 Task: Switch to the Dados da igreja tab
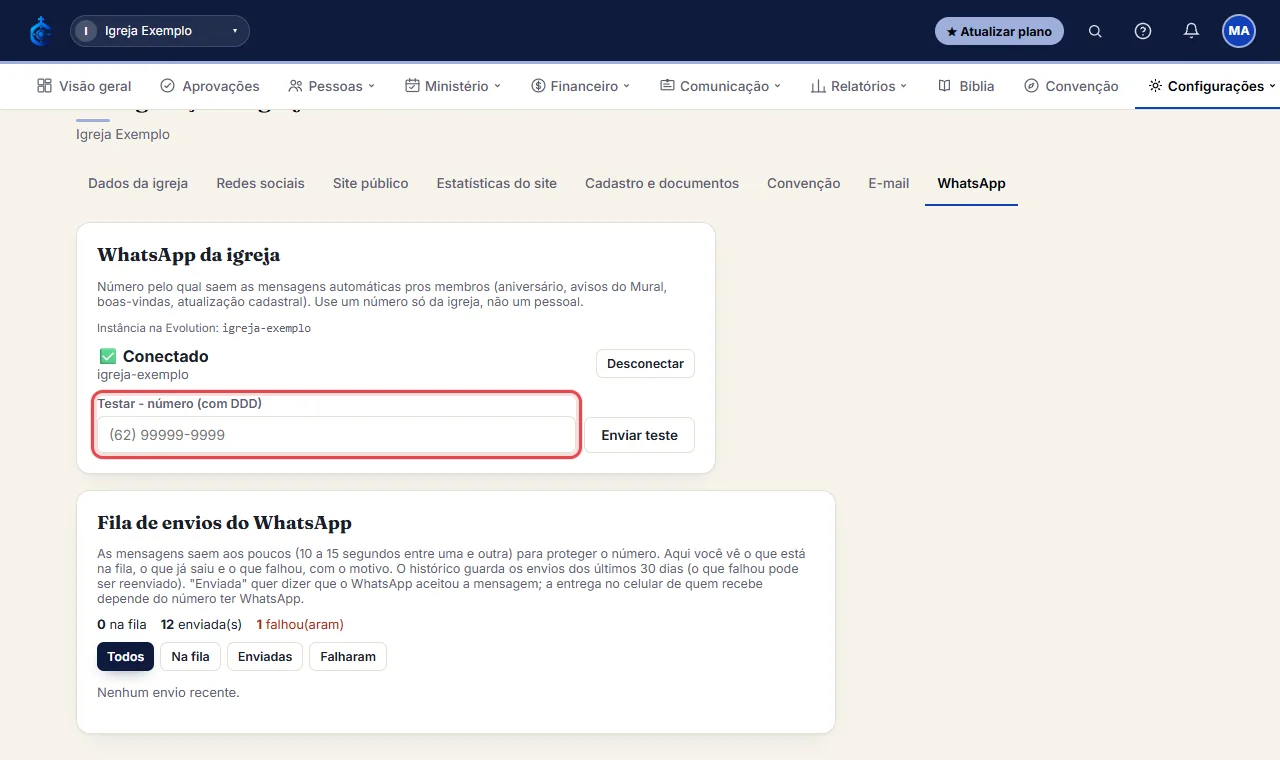138,183
